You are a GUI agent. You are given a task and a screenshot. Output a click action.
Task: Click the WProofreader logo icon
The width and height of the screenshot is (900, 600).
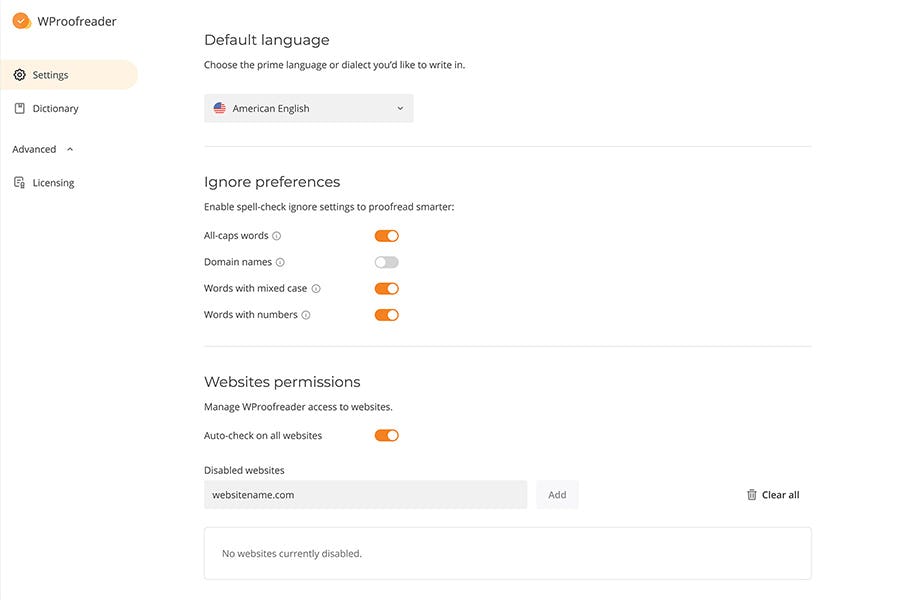pos(21,21)
